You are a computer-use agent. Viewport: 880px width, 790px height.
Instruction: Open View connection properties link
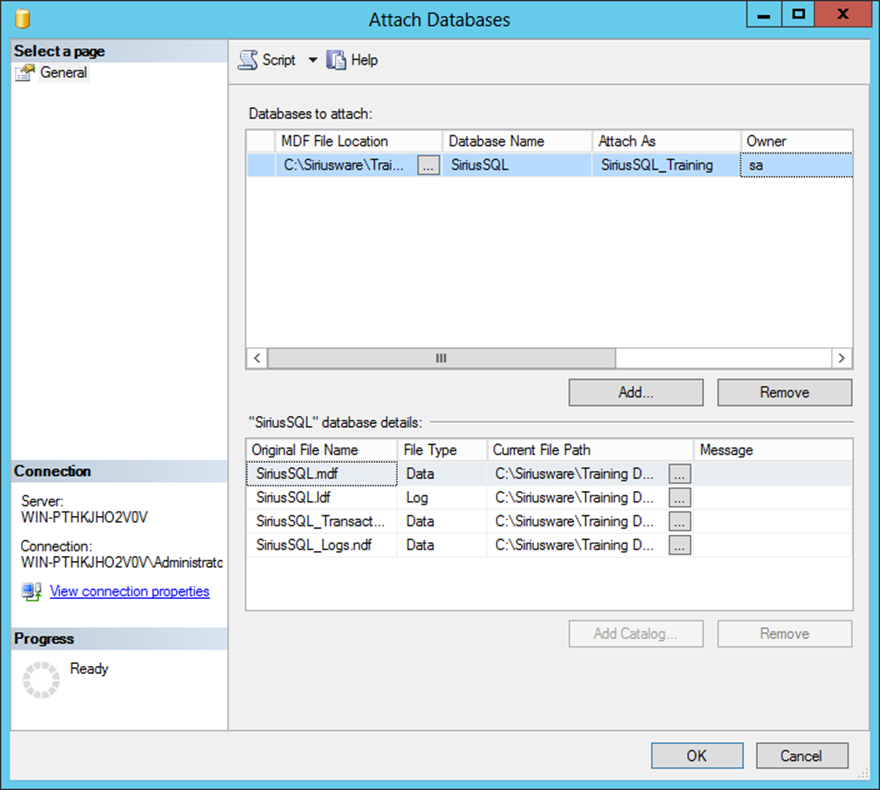tap(129, 591)
